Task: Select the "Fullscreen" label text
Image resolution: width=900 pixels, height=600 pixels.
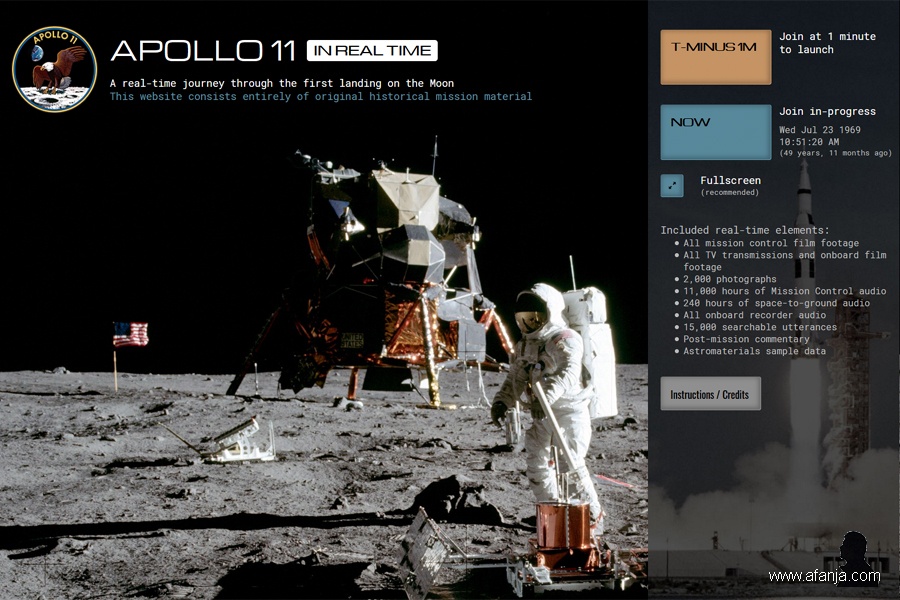Action: (x=730, y=181)
